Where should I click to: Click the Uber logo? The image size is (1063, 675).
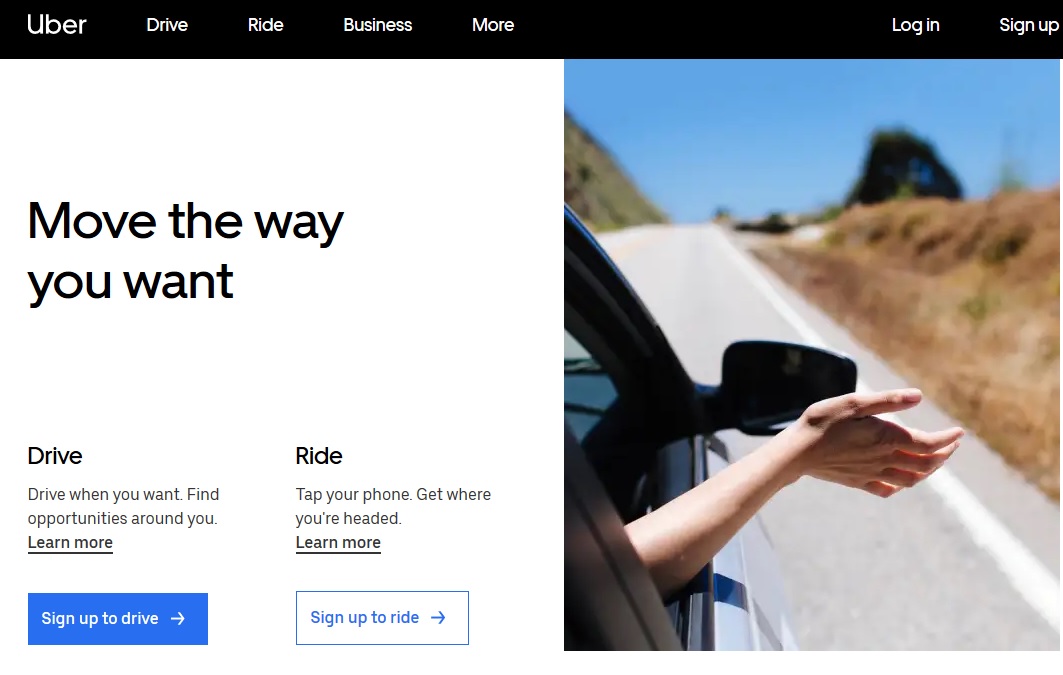tap(56, 25)
